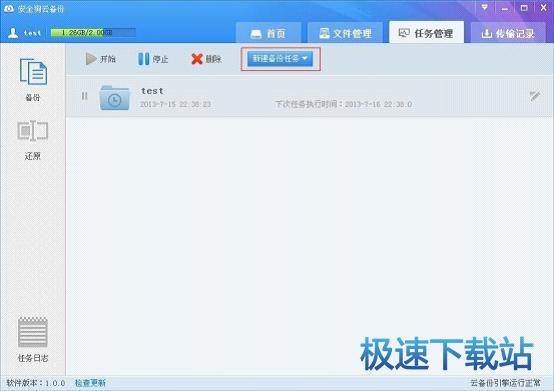This screenshot has width=554, height=391.
Task: Click the 开始 start button
Action: tap(101, 59)
